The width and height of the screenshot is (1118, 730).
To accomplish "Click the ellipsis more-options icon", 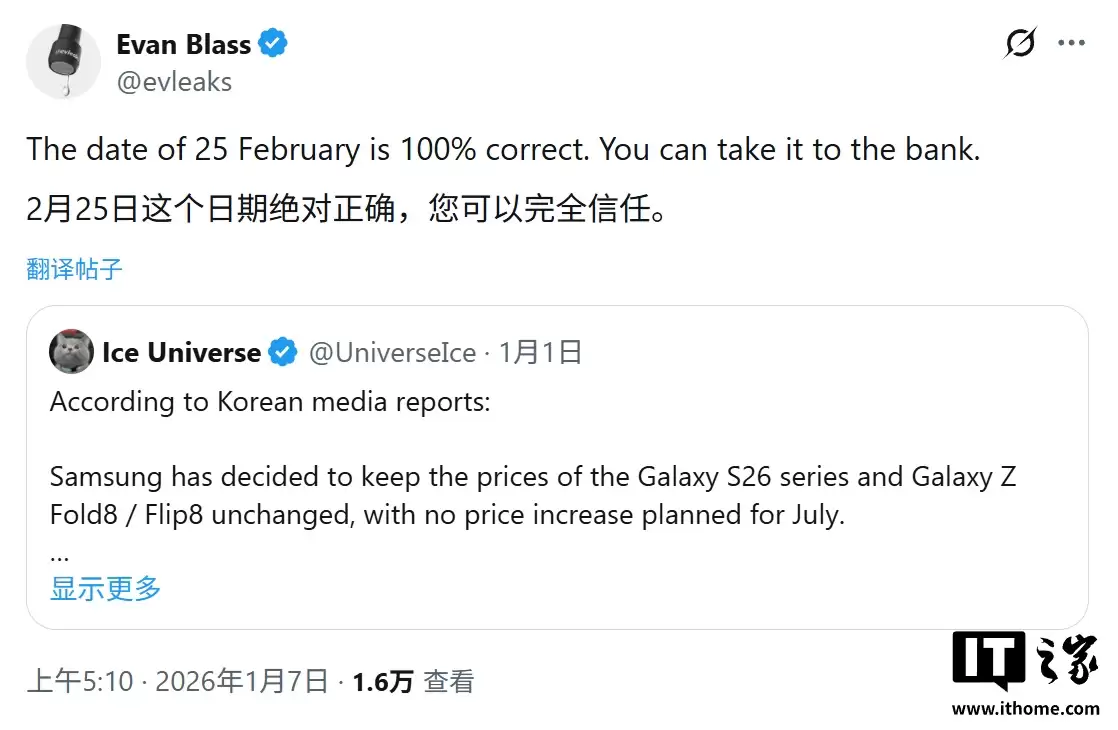I will pyautogui.click(x=1072, y=42).
